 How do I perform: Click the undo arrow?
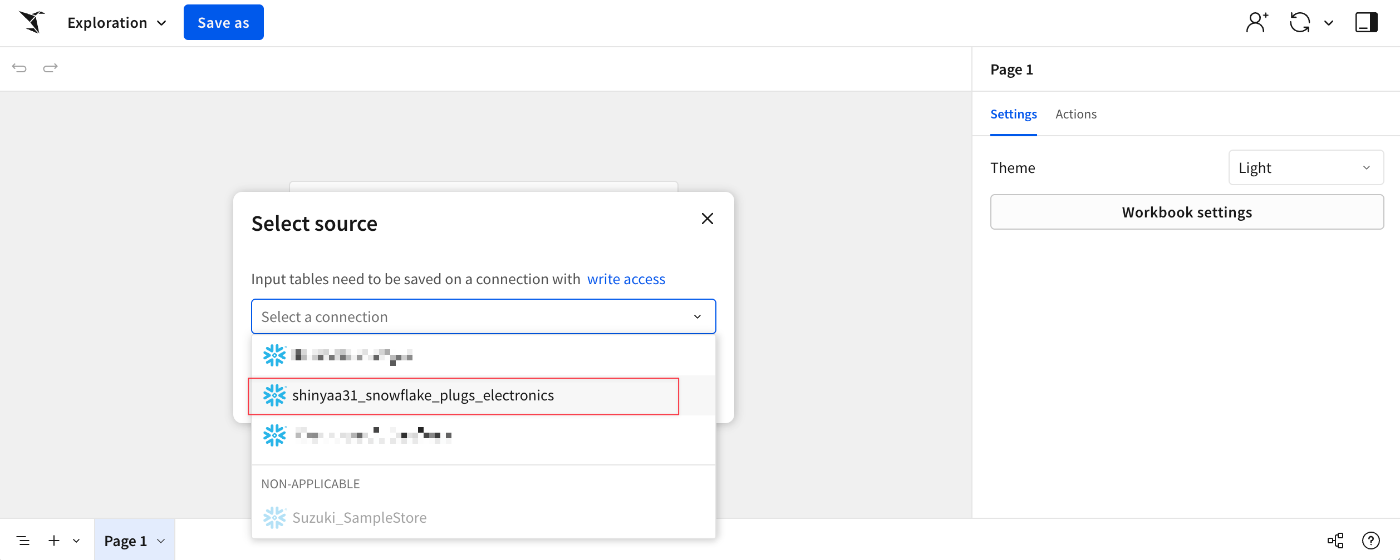click(20, 68)
